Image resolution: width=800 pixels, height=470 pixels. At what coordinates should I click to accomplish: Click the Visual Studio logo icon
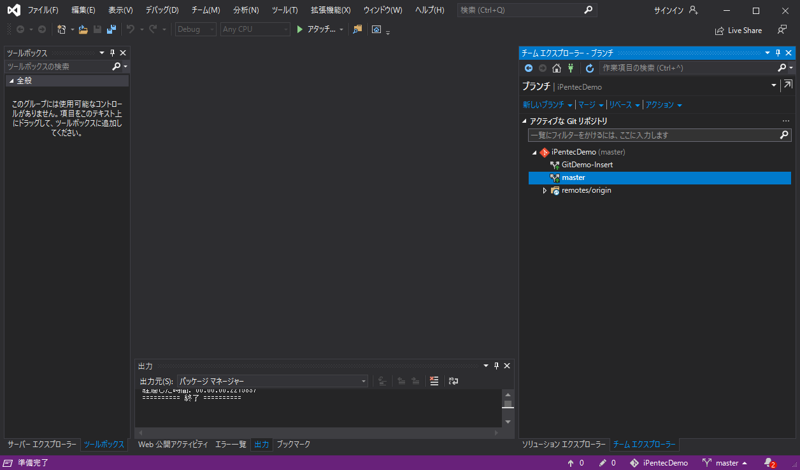point(14,10)
